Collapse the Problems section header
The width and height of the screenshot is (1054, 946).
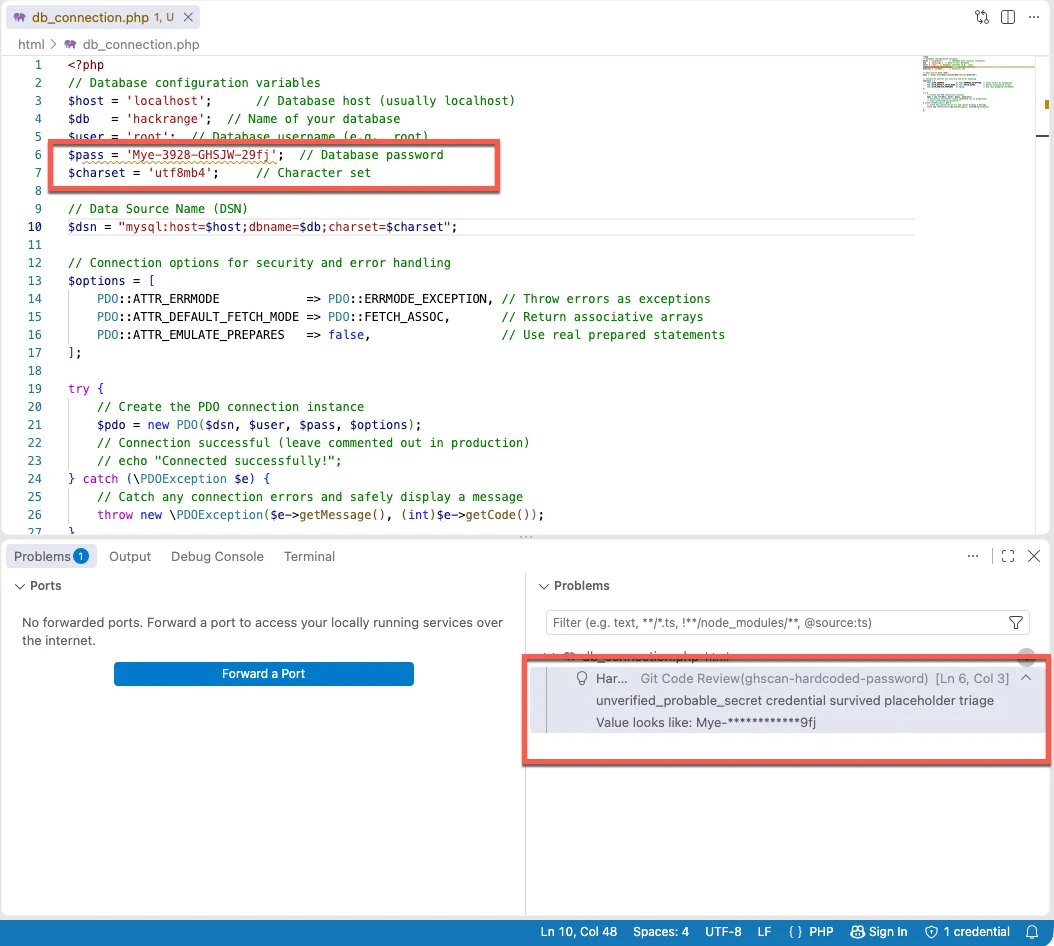[575, 586]
